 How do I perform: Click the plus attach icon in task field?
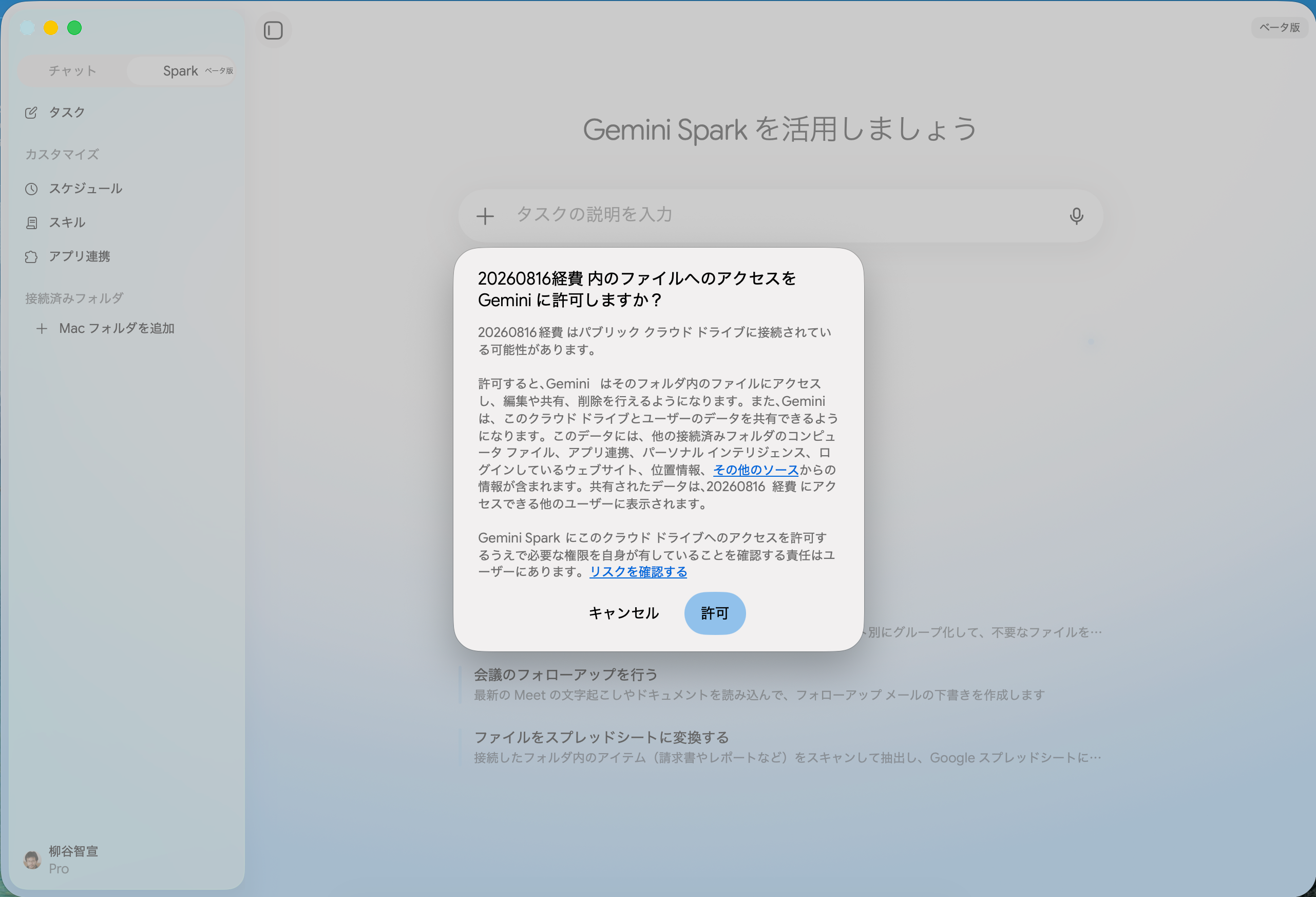[x=485, y=216]
